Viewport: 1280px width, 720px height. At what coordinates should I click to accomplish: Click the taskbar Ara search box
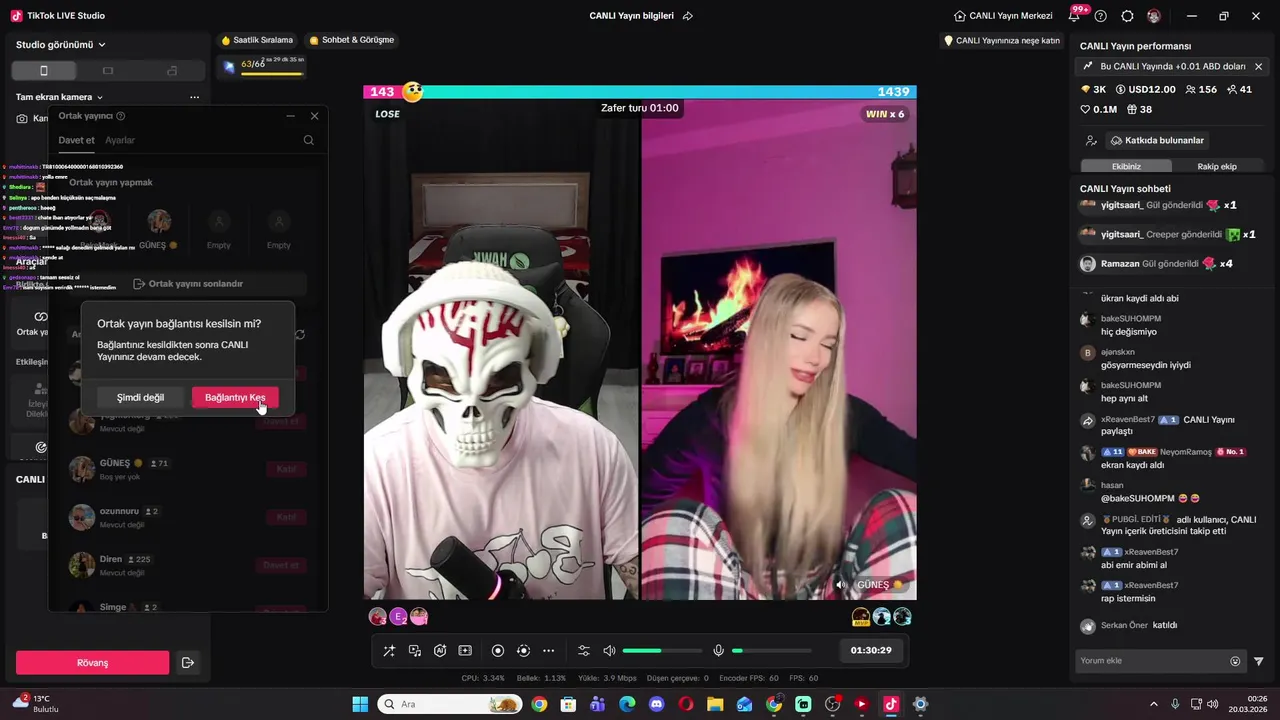pos(449,704)
